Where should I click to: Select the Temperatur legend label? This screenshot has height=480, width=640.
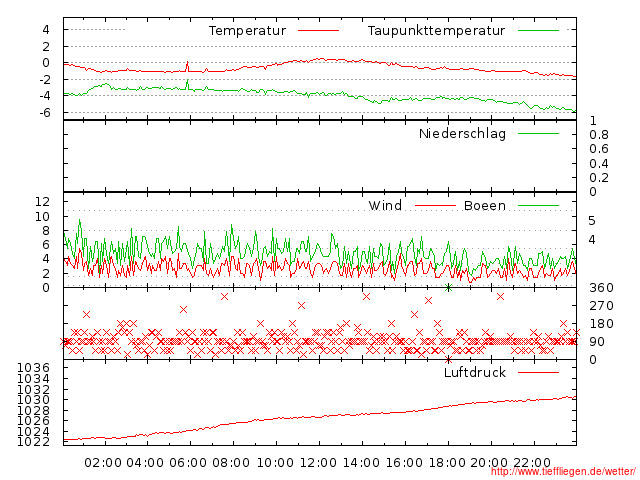247,31
